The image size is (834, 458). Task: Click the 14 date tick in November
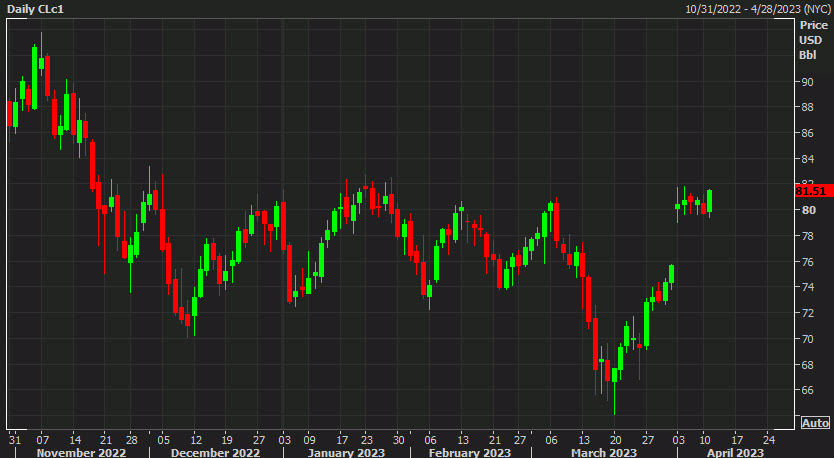[x=75, y=440]
